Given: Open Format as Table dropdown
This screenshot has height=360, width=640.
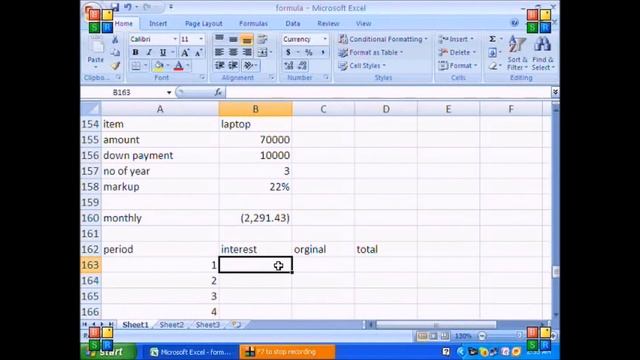Looking at the screenshot, I should coord(371,52).
